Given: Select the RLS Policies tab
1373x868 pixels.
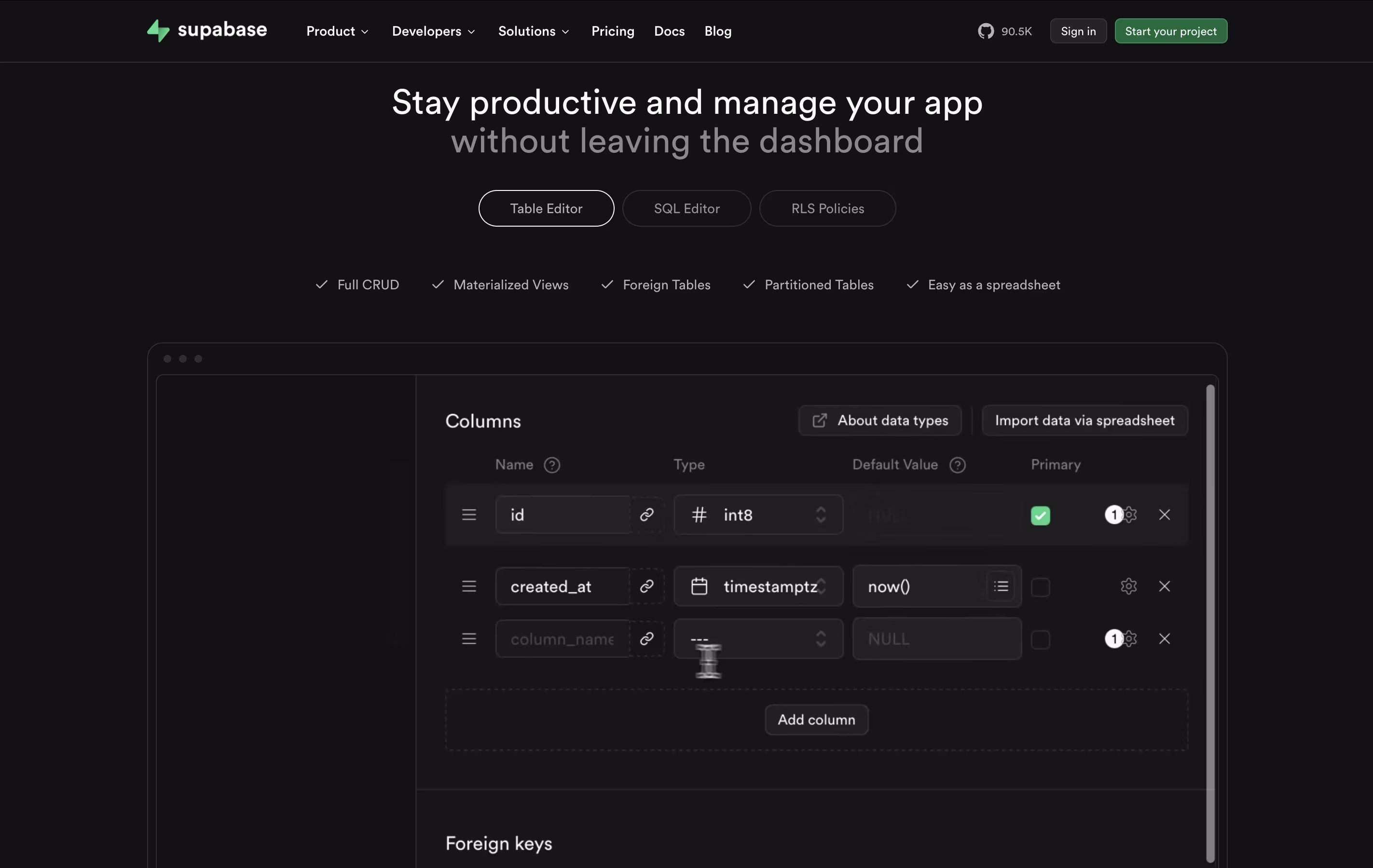Looking at the screenshot, I should tap(827, 209).
